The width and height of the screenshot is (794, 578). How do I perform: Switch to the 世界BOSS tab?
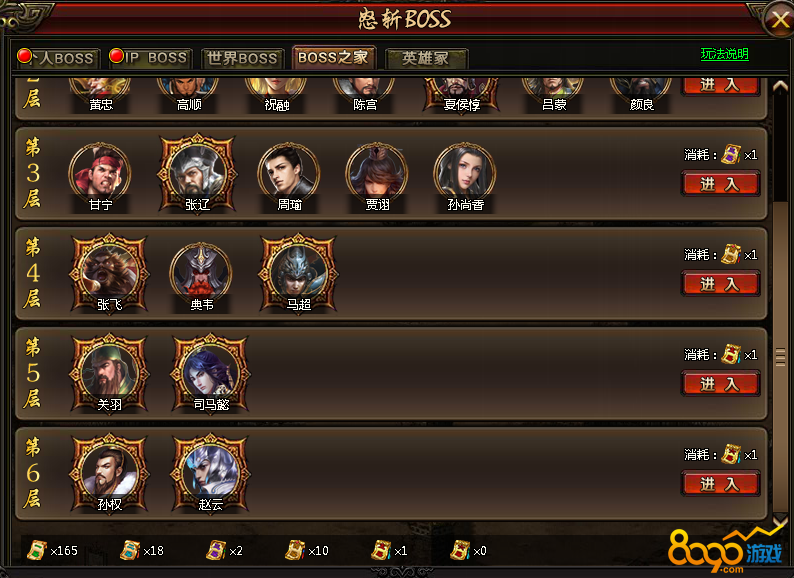coord(242,58)
